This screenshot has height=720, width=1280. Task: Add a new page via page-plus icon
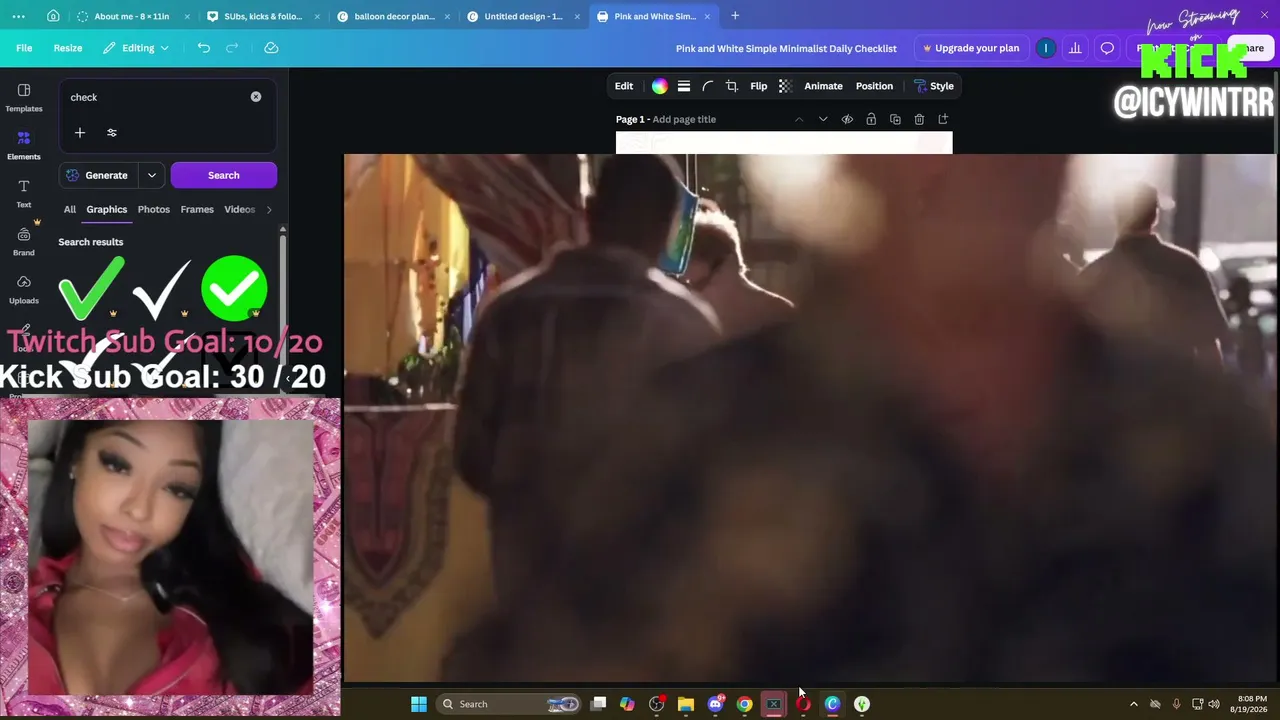tap(943, 119)
